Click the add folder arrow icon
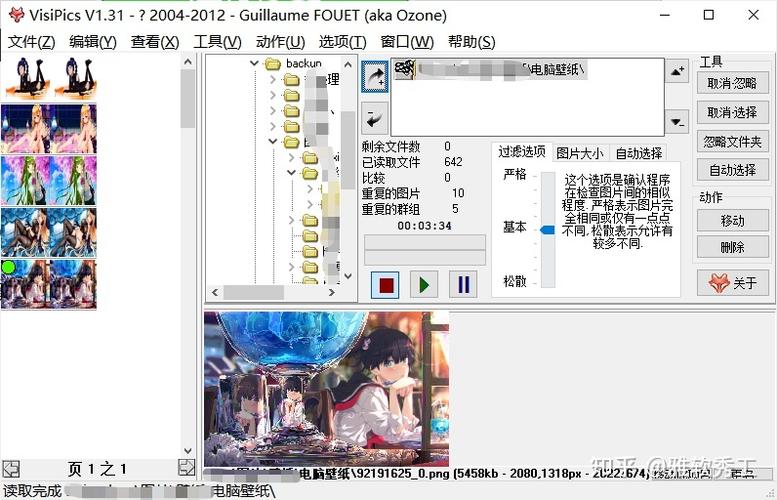The image size is (777, 500). tap(375, 76)
